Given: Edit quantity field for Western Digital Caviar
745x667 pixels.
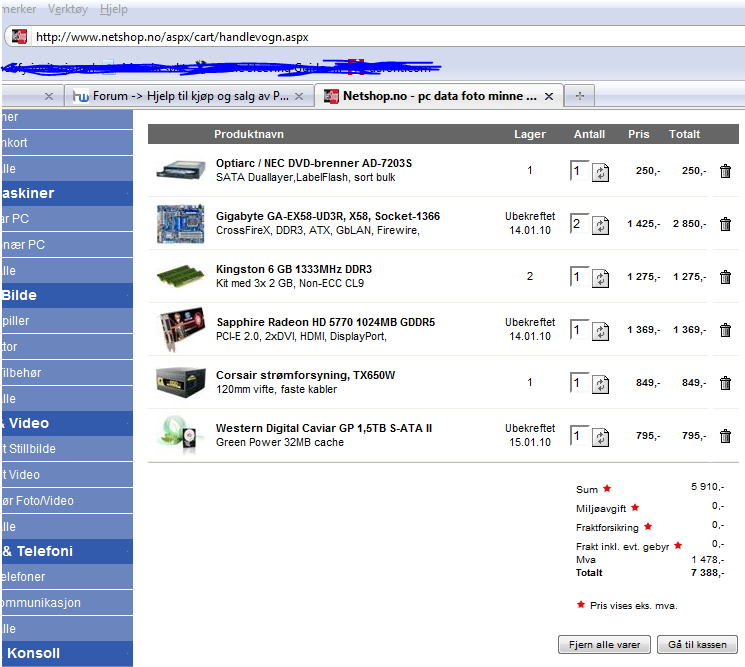Looking at the screenshot, I should (580, 435).
